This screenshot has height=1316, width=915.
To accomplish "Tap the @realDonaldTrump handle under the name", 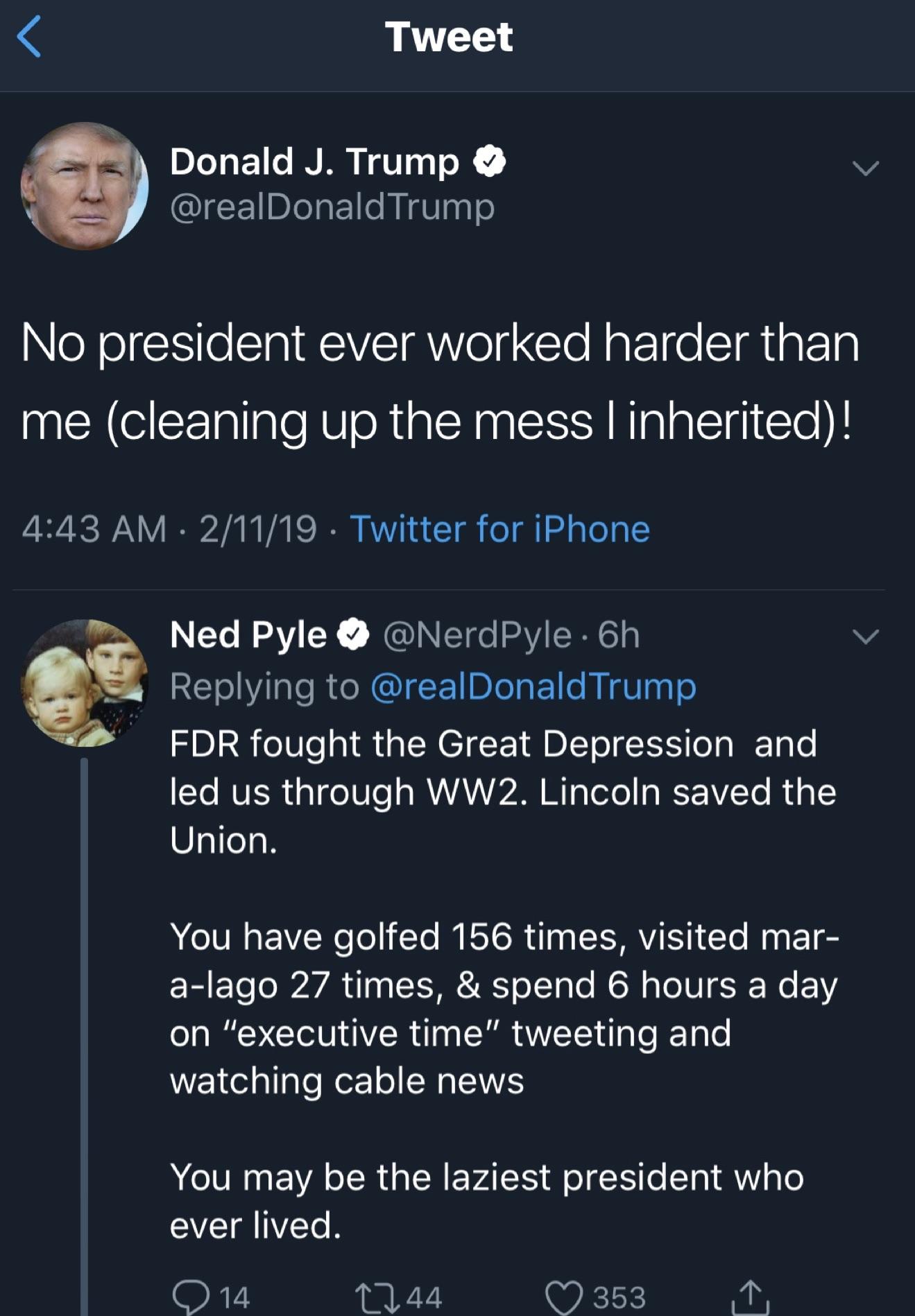I will click(x=332, y=207).
